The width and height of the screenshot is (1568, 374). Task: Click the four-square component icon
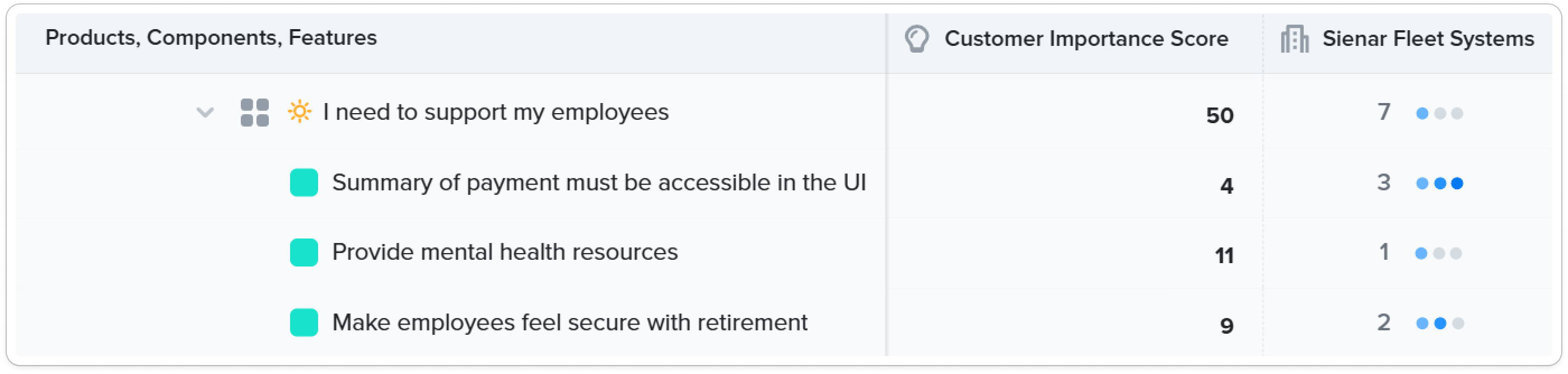254,113
